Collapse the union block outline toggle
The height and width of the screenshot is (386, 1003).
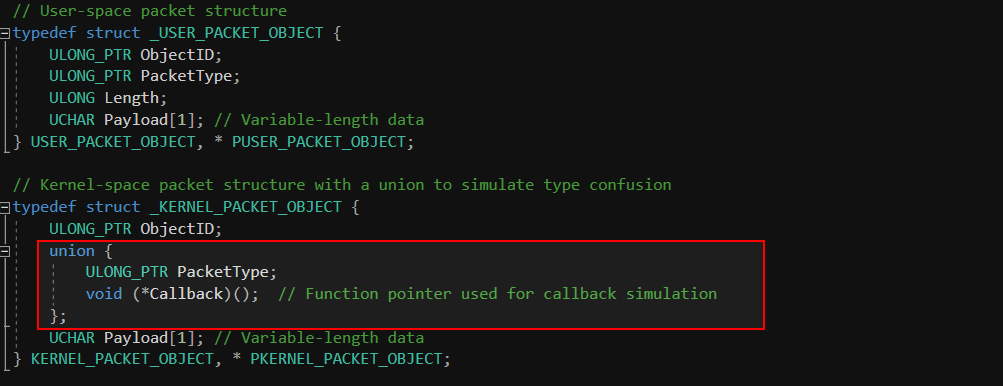5,251
